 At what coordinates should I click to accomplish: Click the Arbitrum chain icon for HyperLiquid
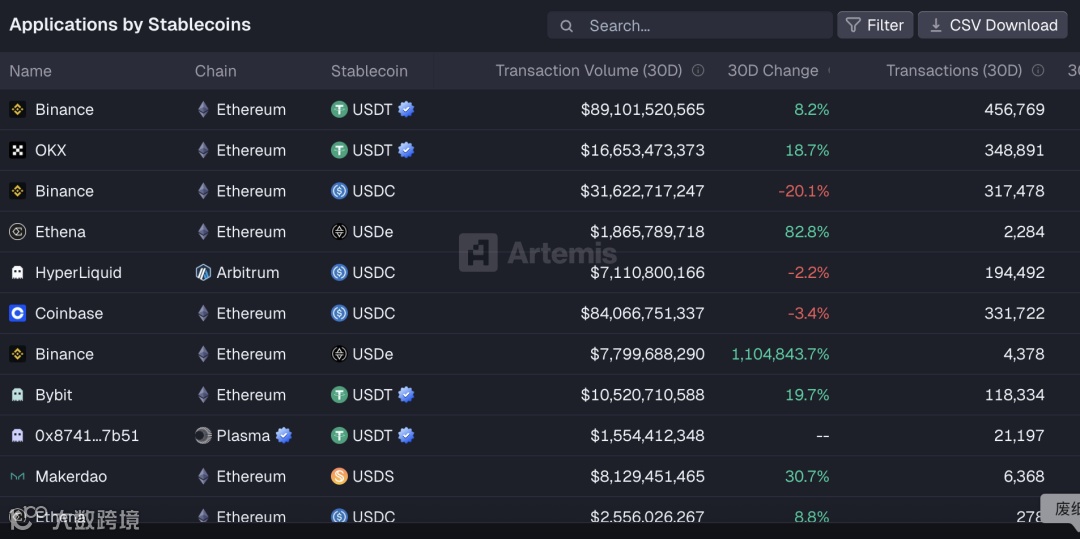coord(203,273)
